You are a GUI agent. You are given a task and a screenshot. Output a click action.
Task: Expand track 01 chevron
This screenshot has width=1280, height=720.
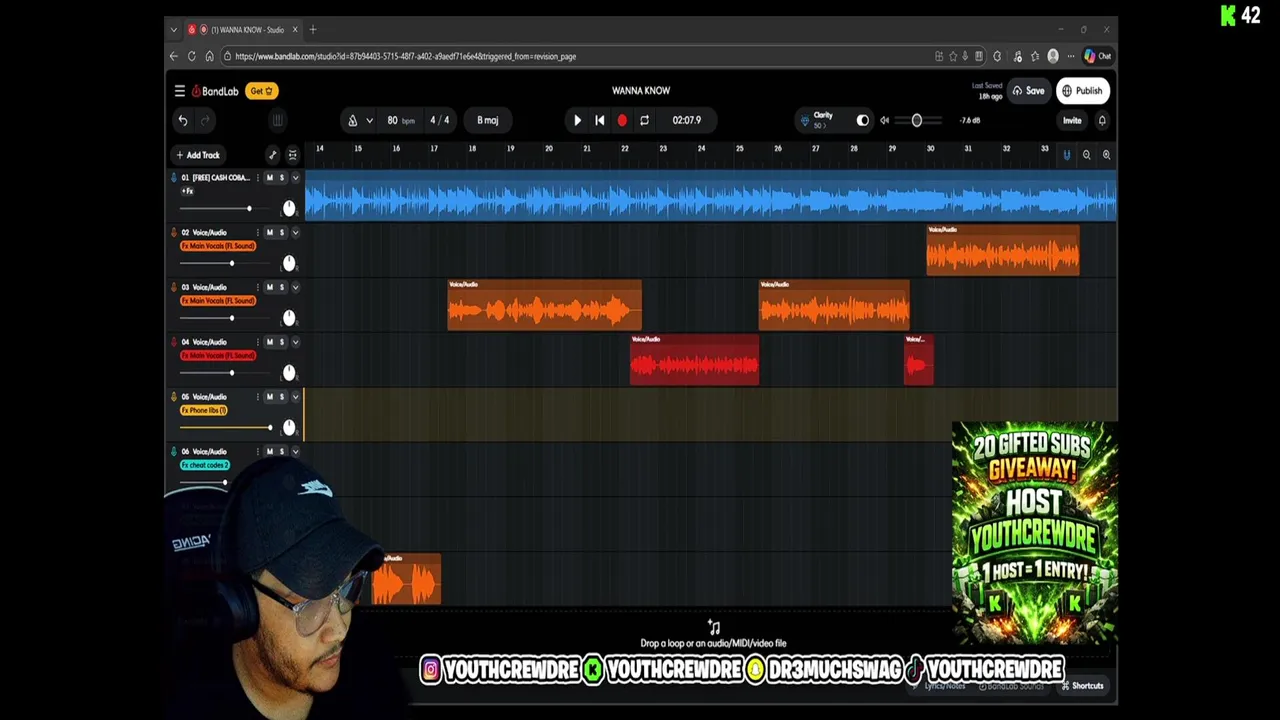click(x=295, y=178)
